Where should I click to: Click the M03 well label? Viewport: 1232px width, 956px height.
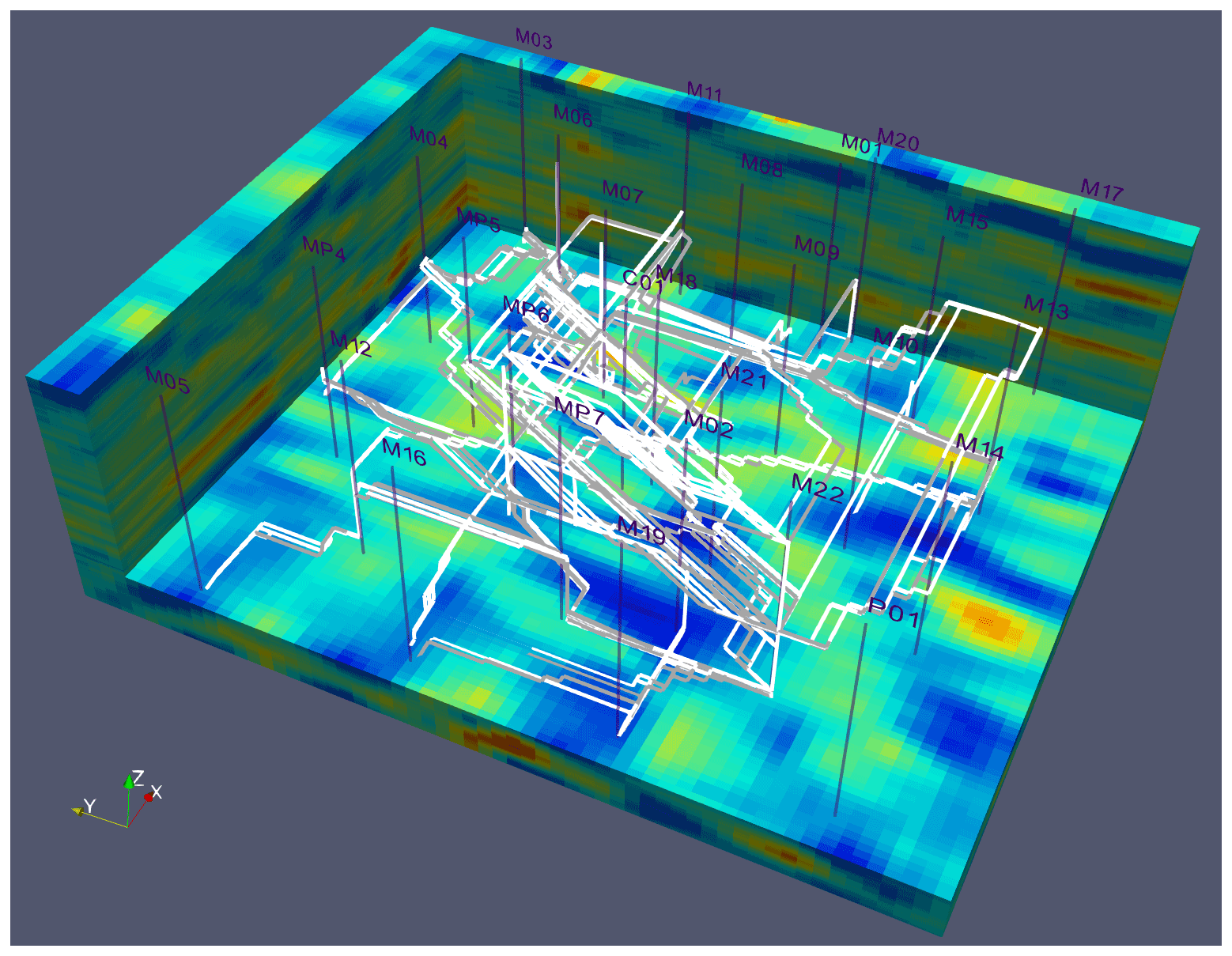(x=534, y=39)
